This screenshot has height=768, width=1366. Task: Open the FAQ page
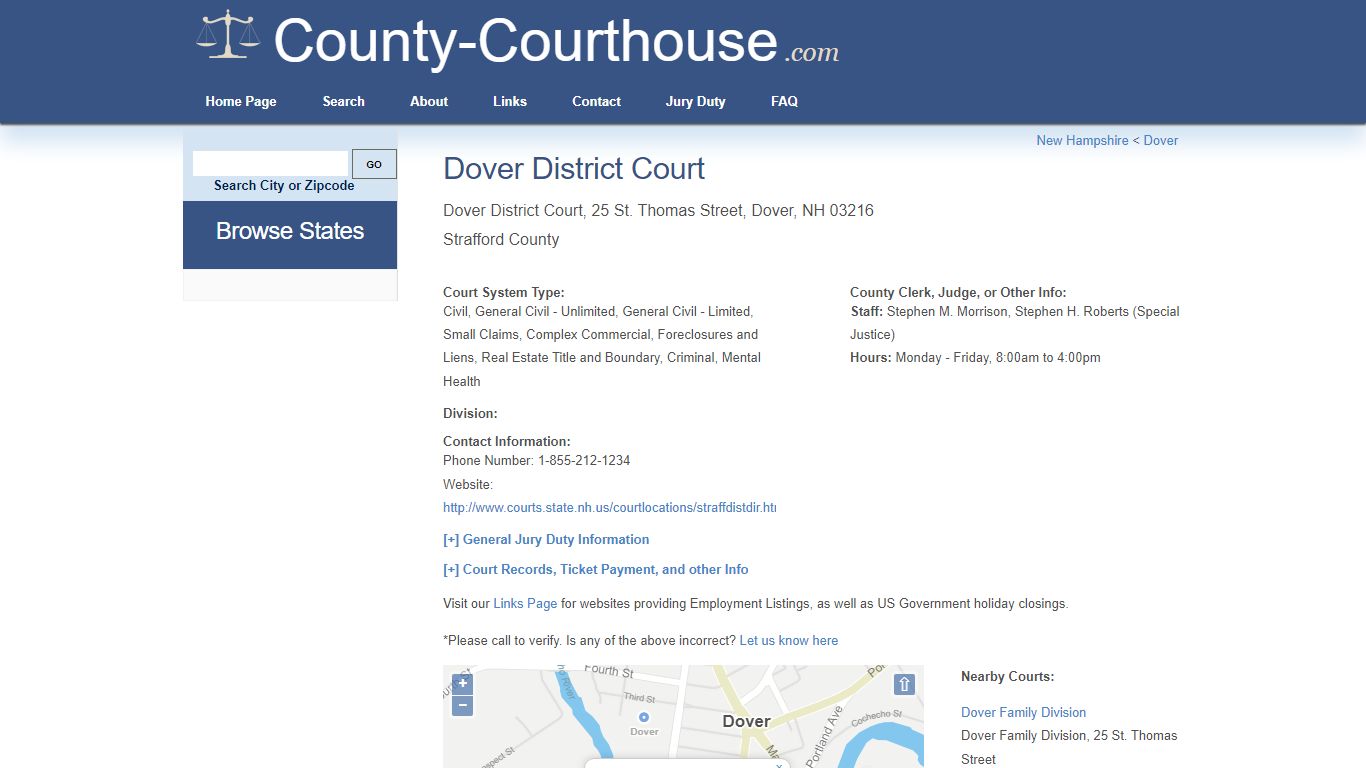pos(784,101)
